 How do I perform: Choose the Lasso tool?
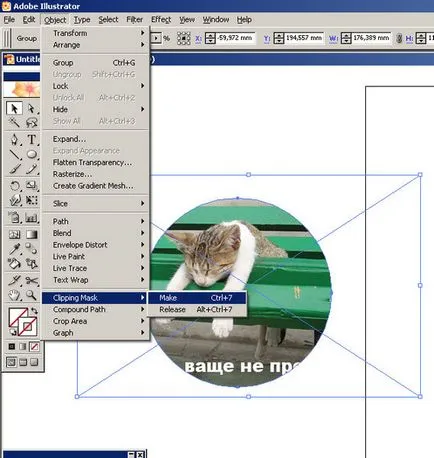pyautogui.click(x=32, y=122)
